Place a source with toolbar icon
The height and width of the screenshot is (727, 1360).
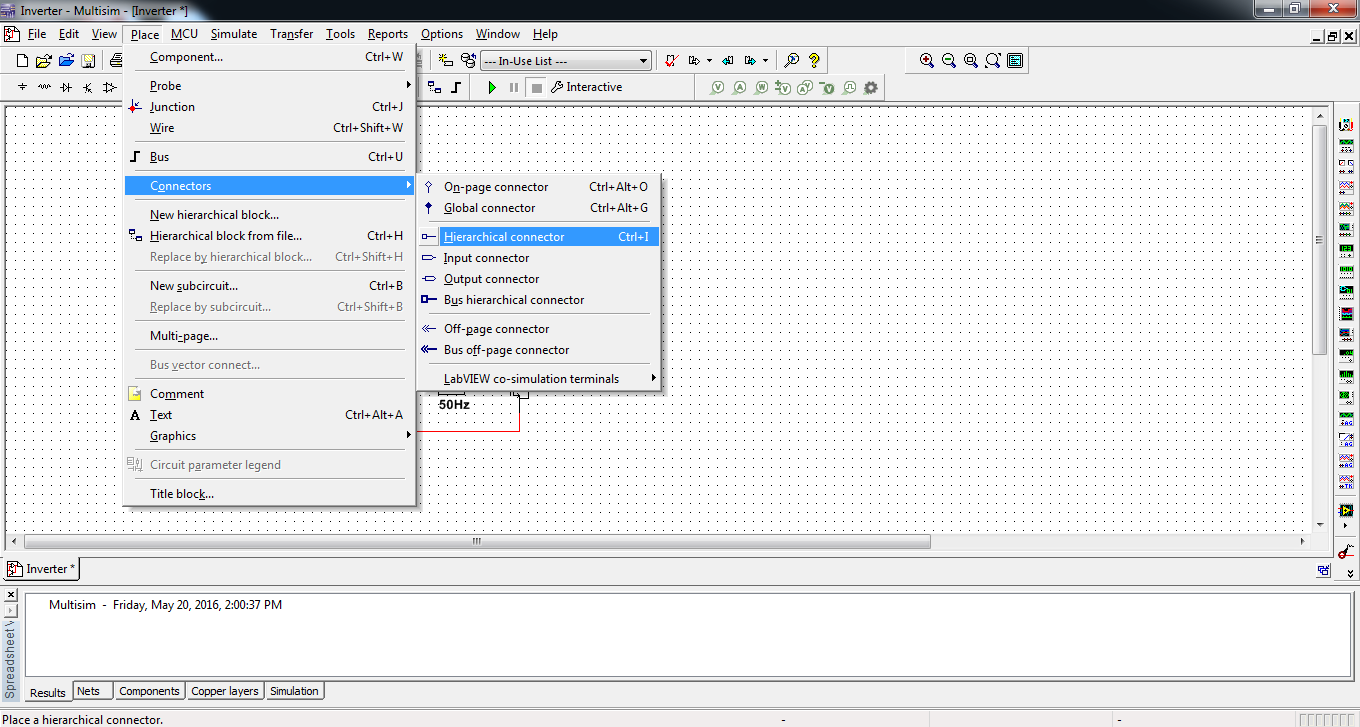click(22, 88)
